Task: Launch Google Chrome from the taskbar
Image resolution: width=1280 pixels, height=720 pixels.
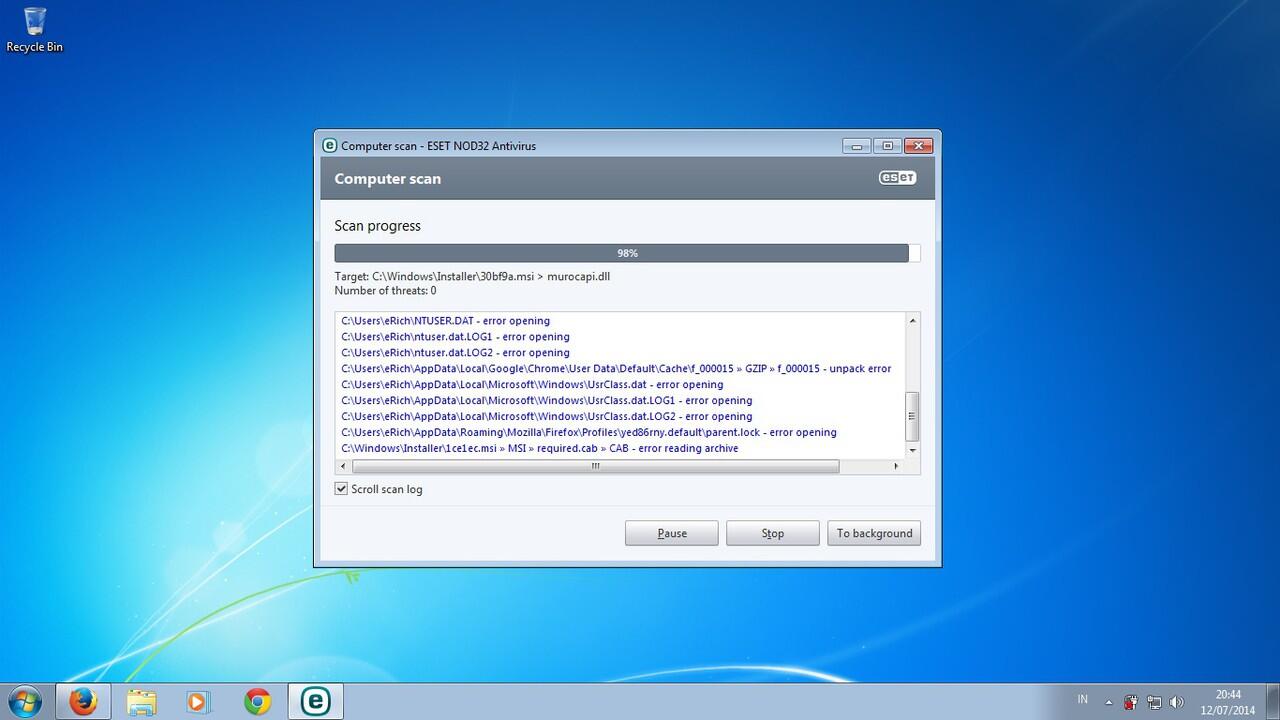Action: [x=257, y=701]
